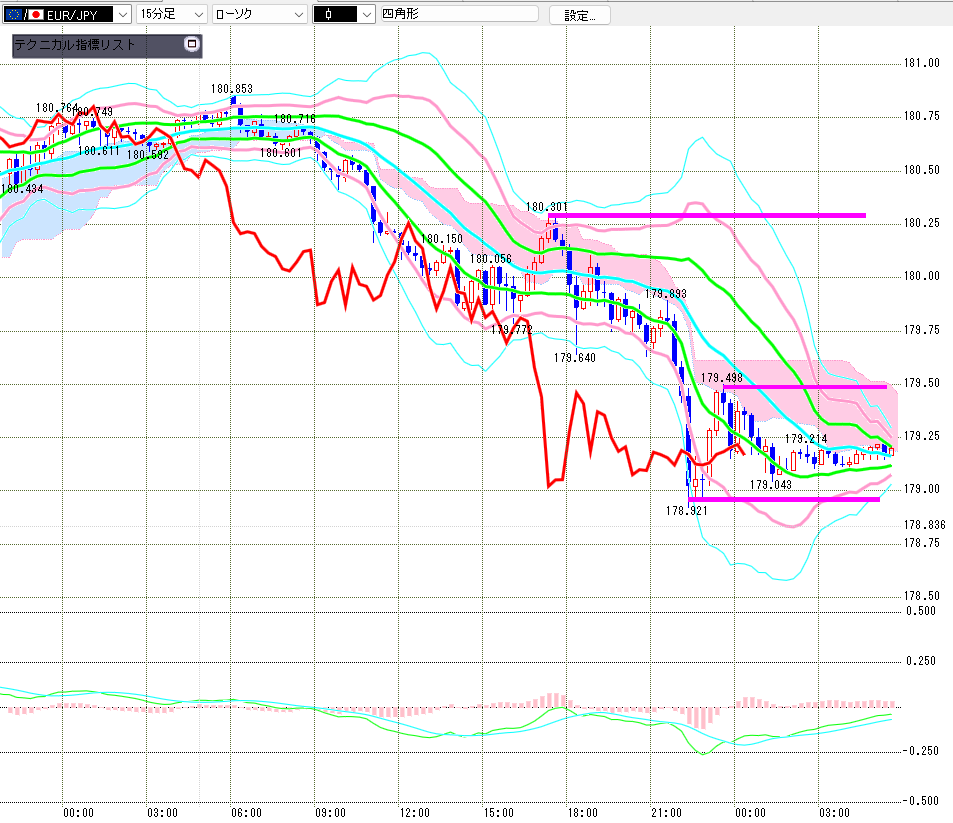Click the -0.250 oscillator axis label
Image resolution: width=953 pixels, height=823 pixels.
(x=921, y=751)
